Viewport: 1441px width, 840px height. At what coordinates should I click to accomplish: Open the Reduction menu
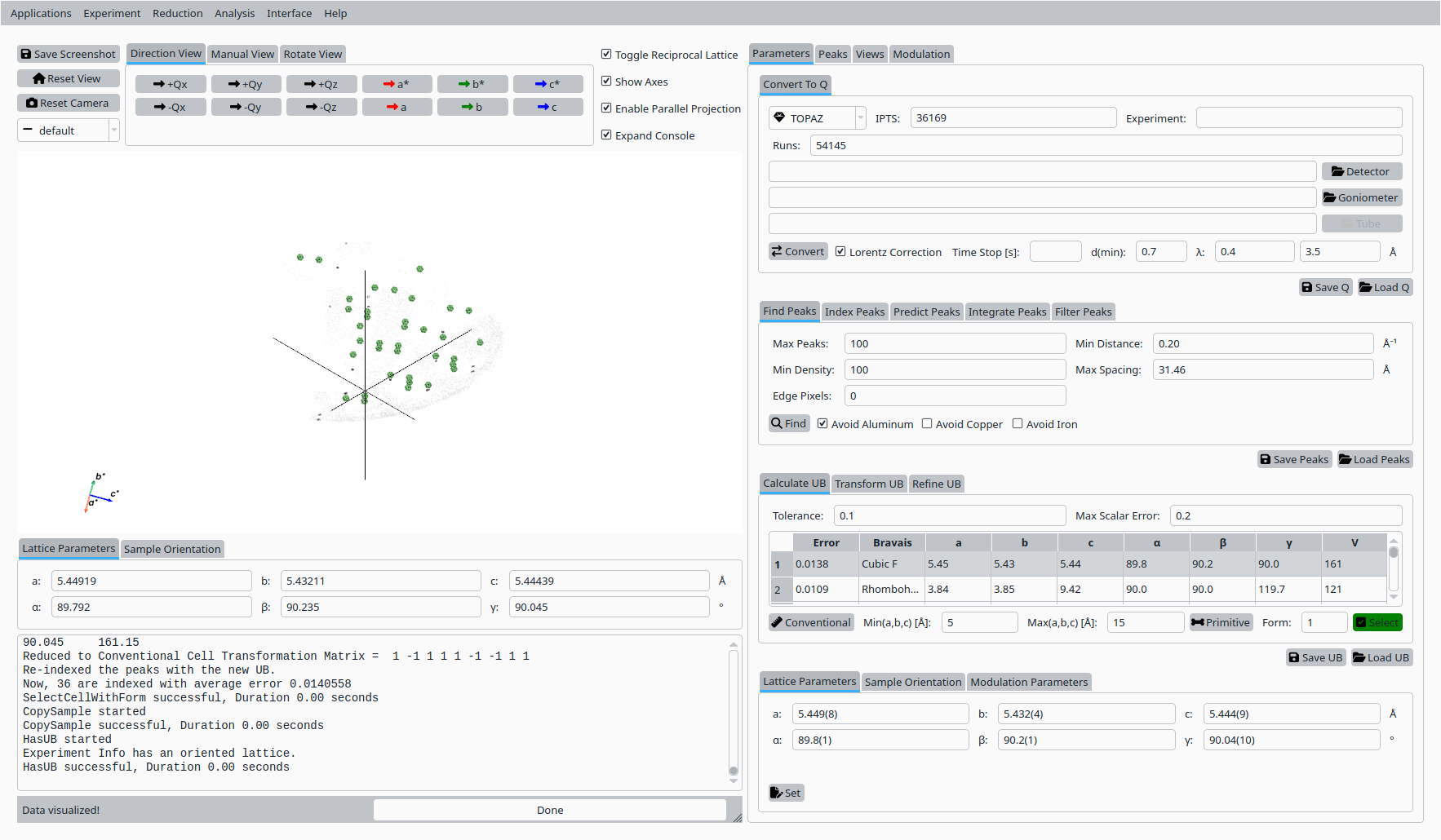click(177, 13)
